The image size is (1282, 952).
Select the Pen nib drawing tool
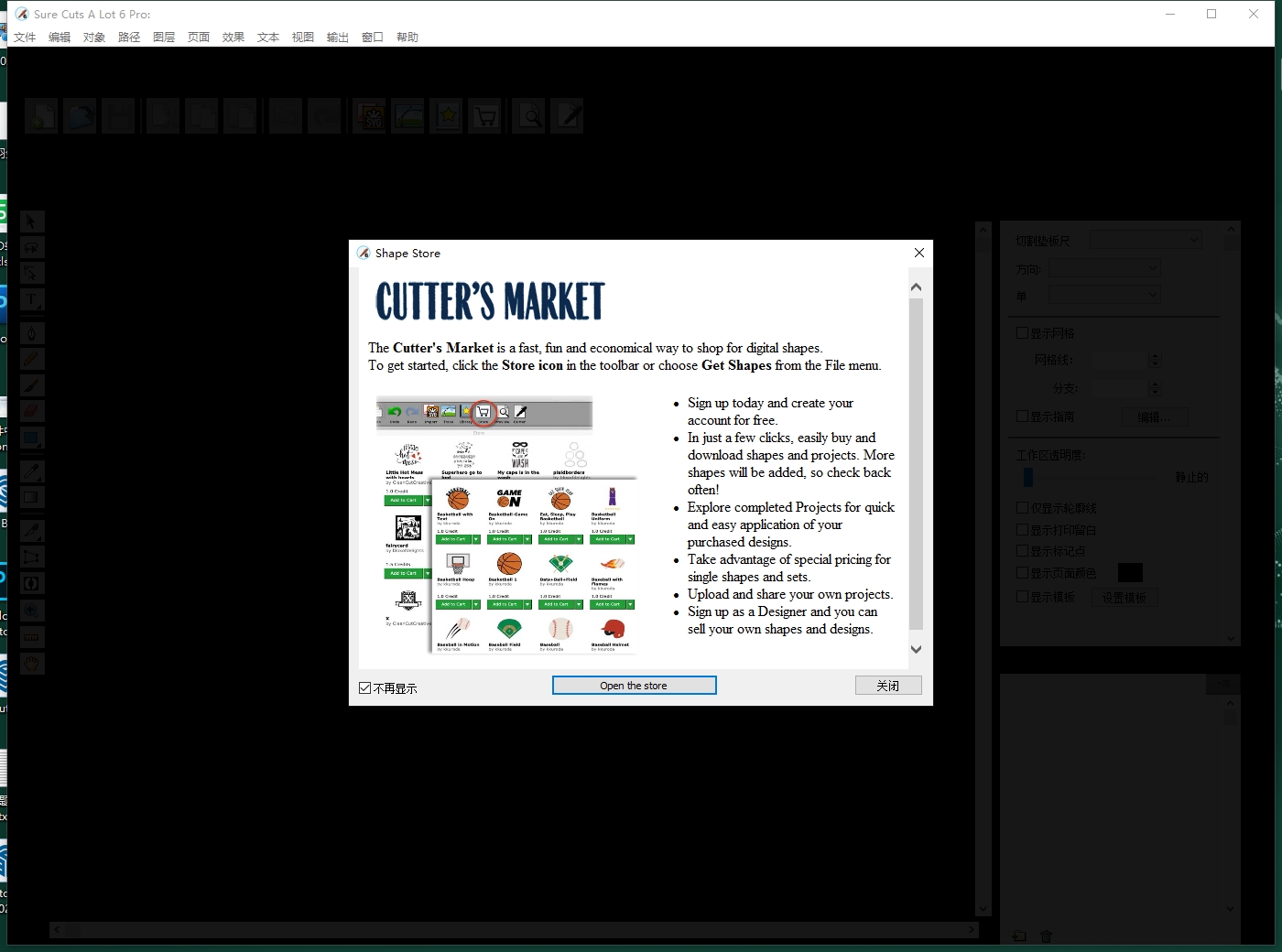click(32, 332)
